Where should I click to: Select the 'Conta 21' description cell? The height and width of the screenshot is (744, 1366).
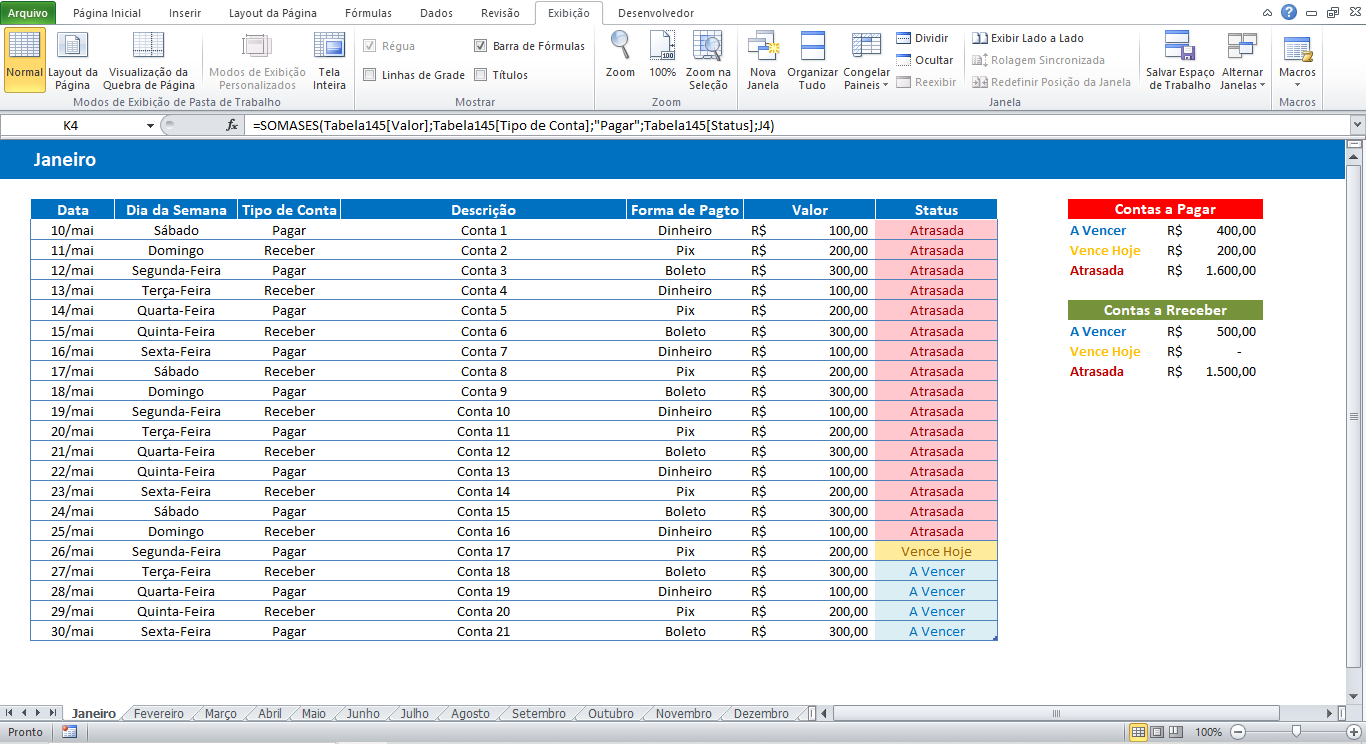click(x=483, y=631)
